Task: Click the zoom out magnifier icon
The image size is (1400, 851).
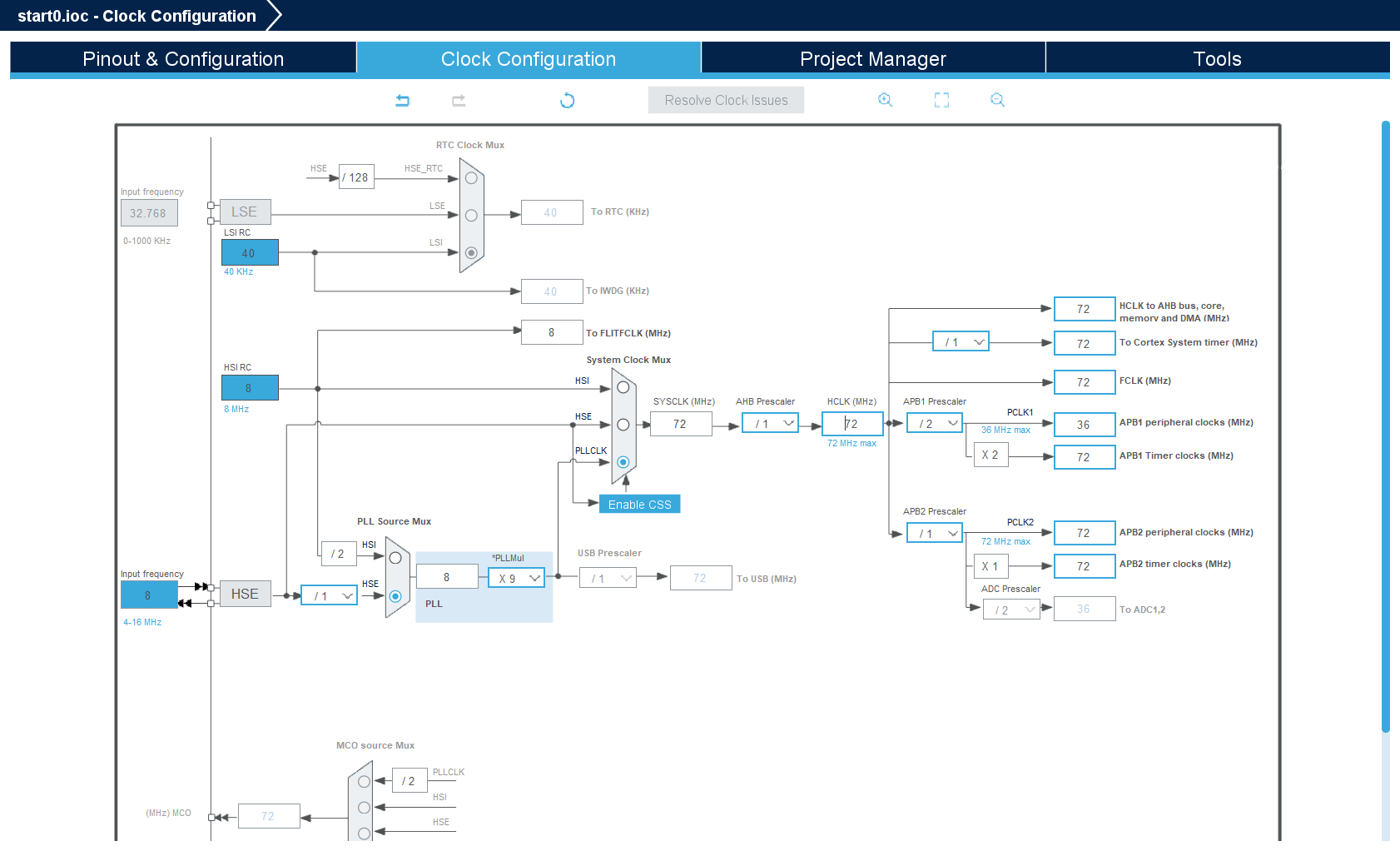Action: click(997, 100)
